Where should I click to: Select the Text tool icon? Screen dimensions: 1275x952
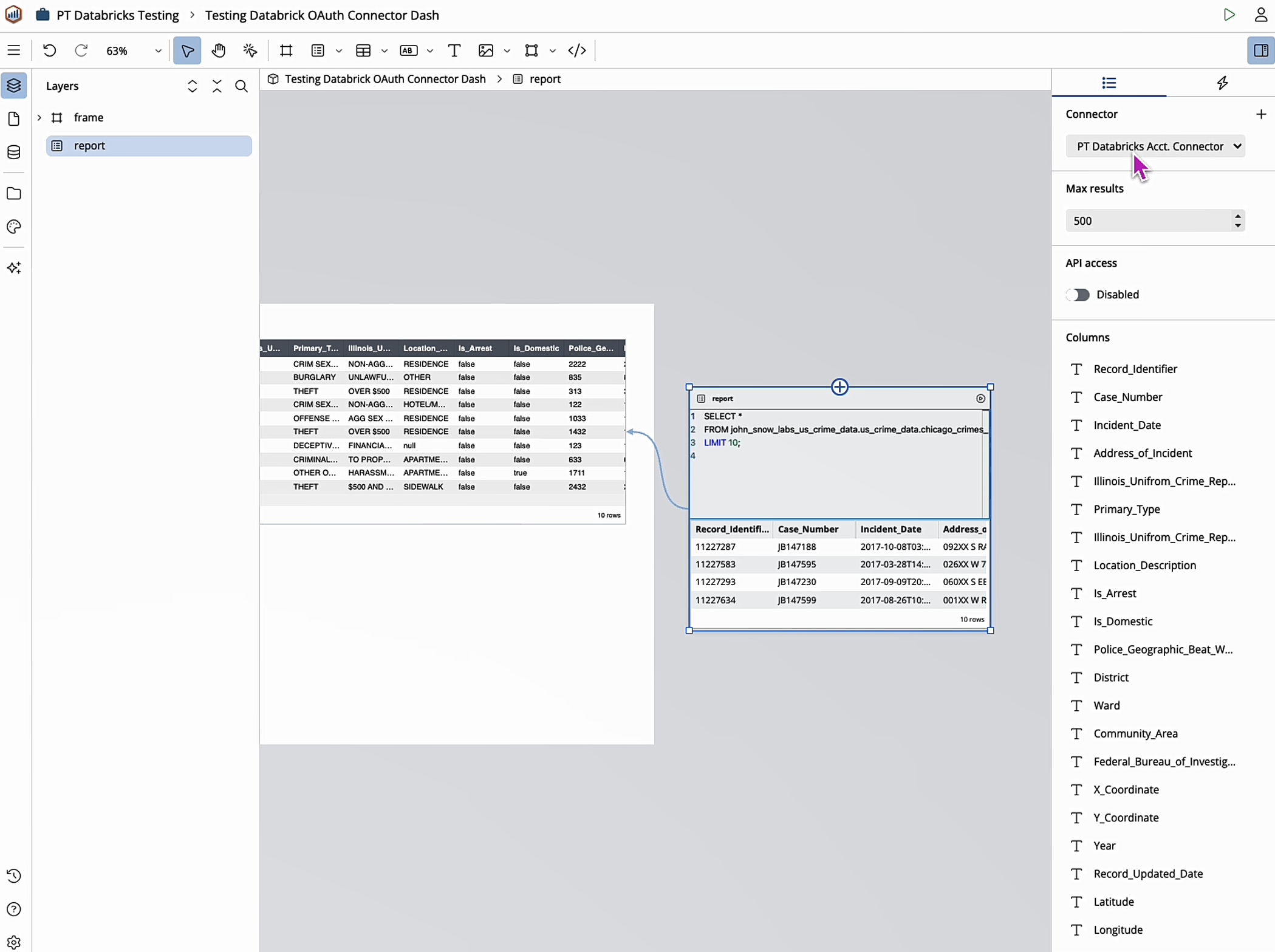[x=454, y=50]
